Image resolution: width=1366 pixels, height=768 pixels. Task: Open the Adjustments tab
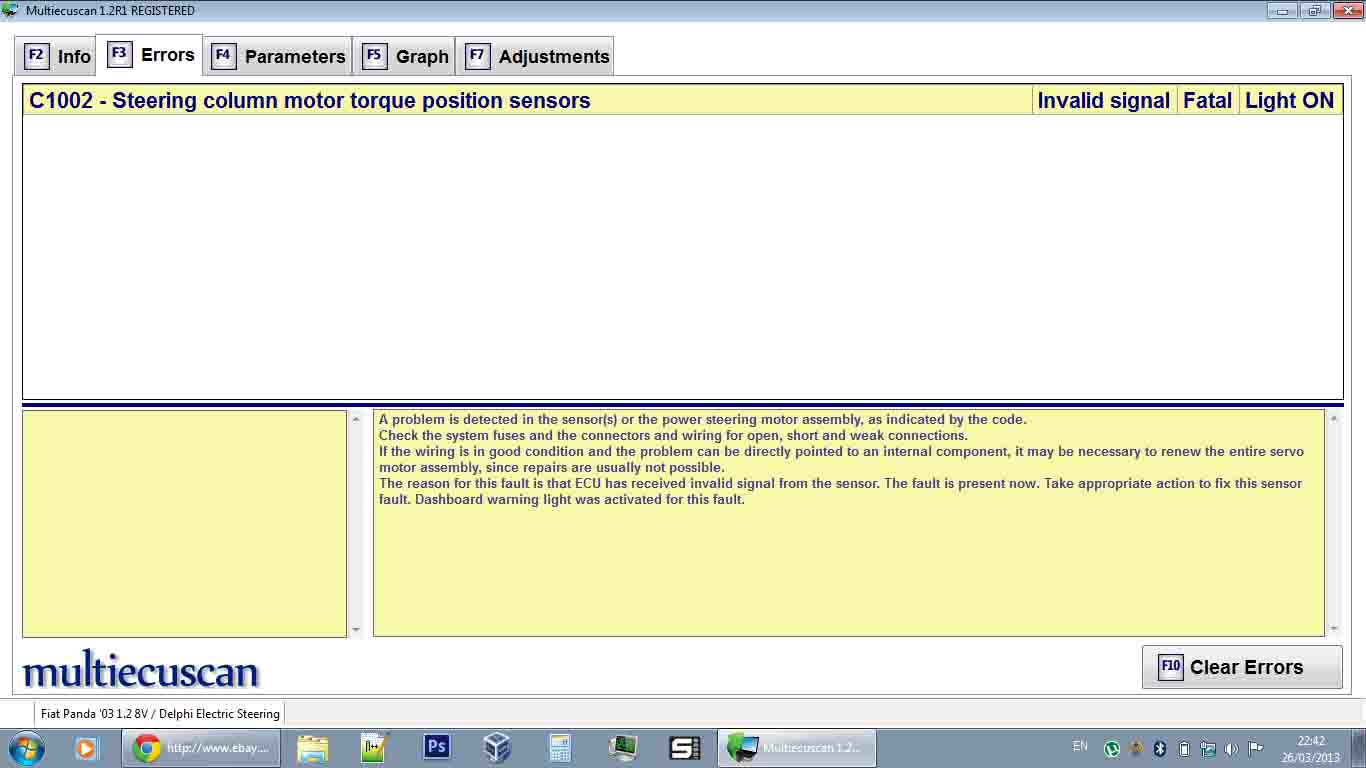click(x=538, y=56)
